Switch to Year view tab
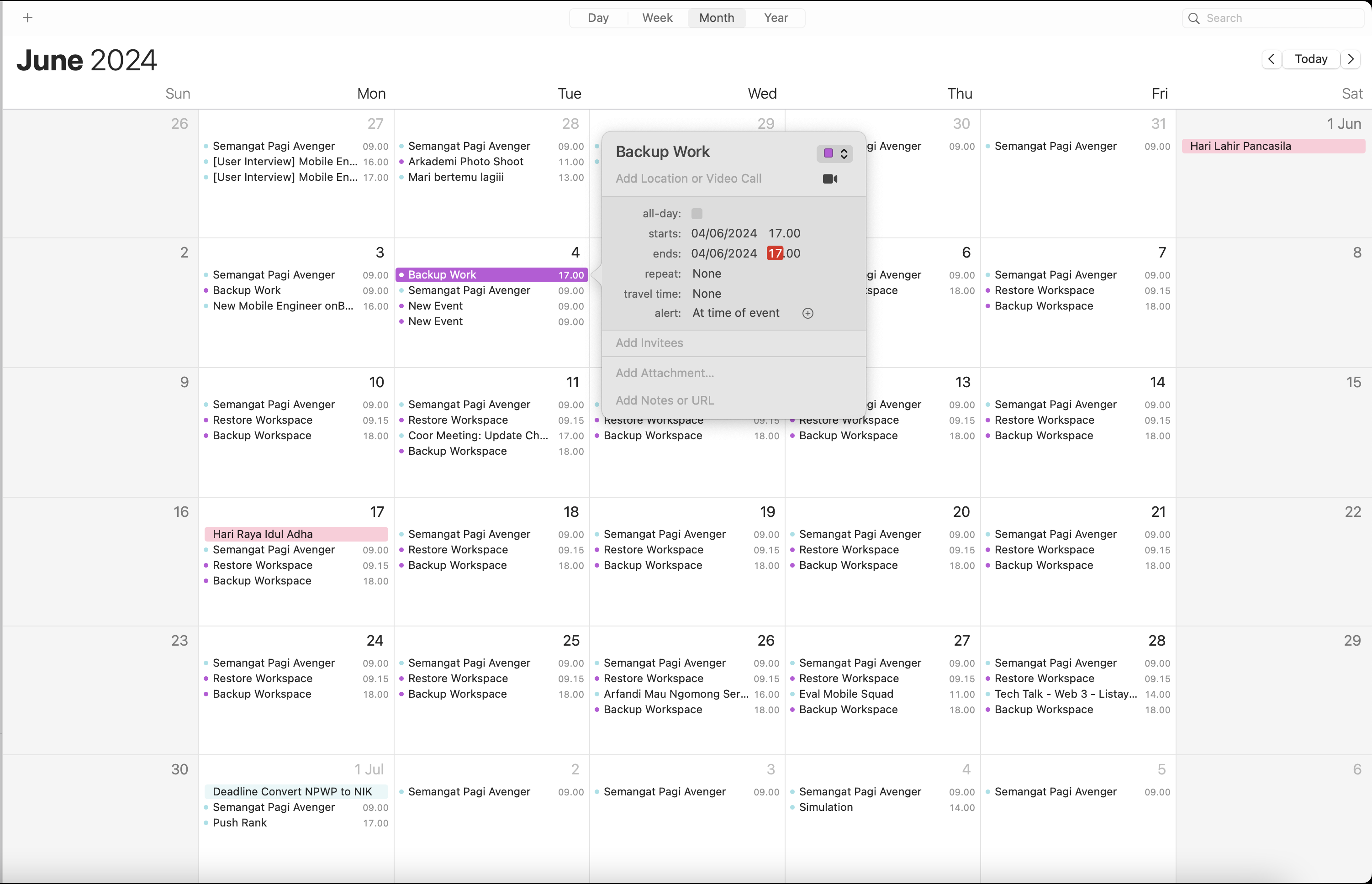The image size is (1372, 884). (x=776, y=18)
